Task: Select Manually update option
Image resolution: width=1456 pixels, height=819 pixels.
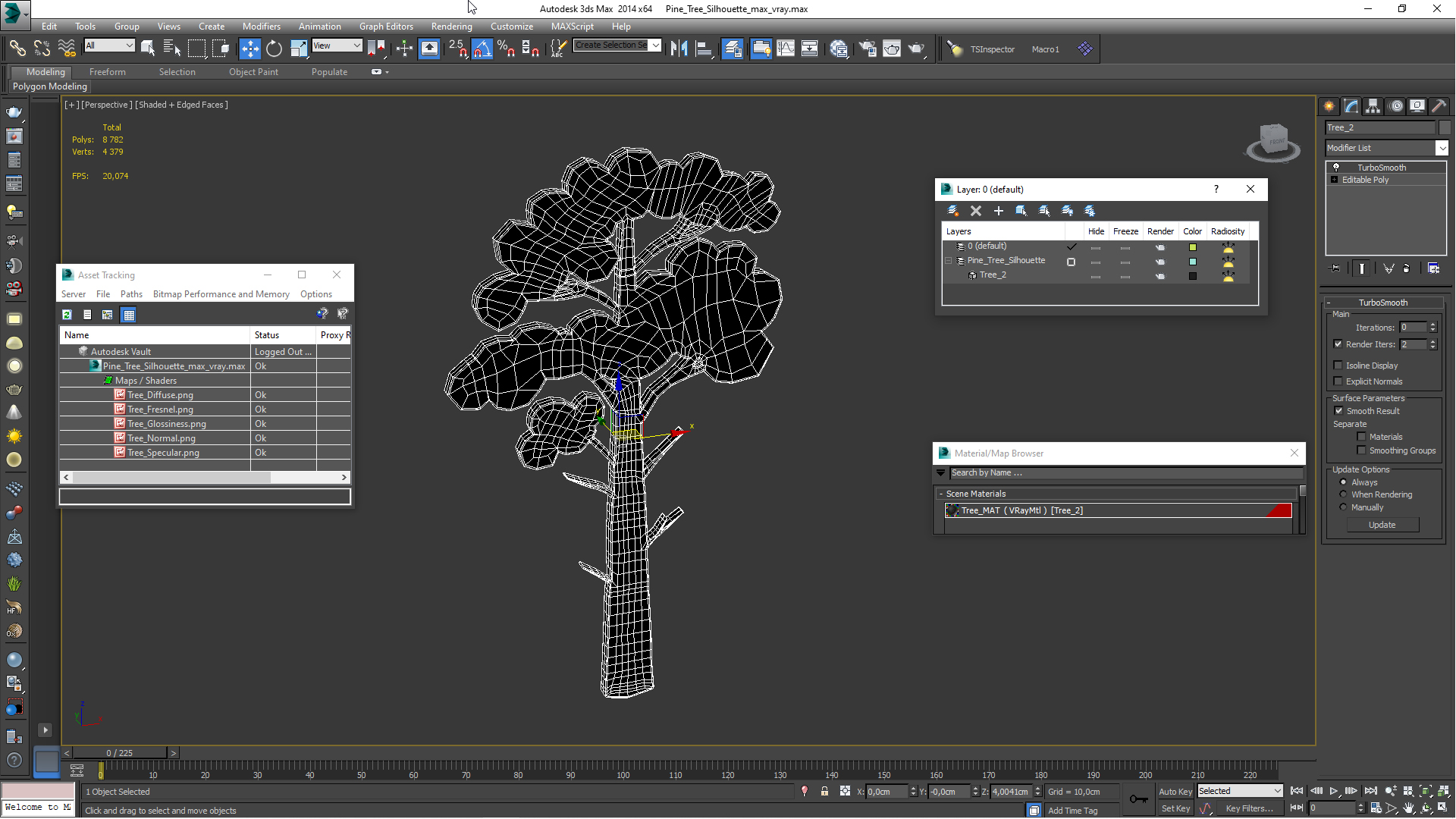Action: click(x=1344, y=507)
